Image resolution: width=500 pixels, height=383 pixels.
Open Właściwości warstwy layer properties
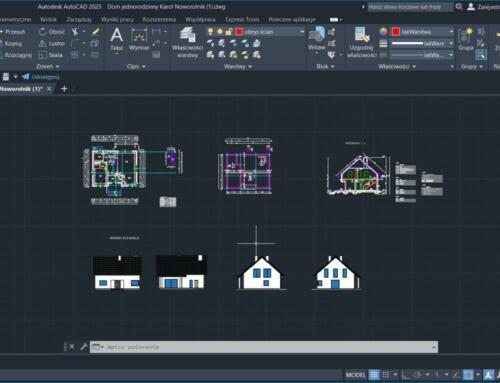pos(187,42)
